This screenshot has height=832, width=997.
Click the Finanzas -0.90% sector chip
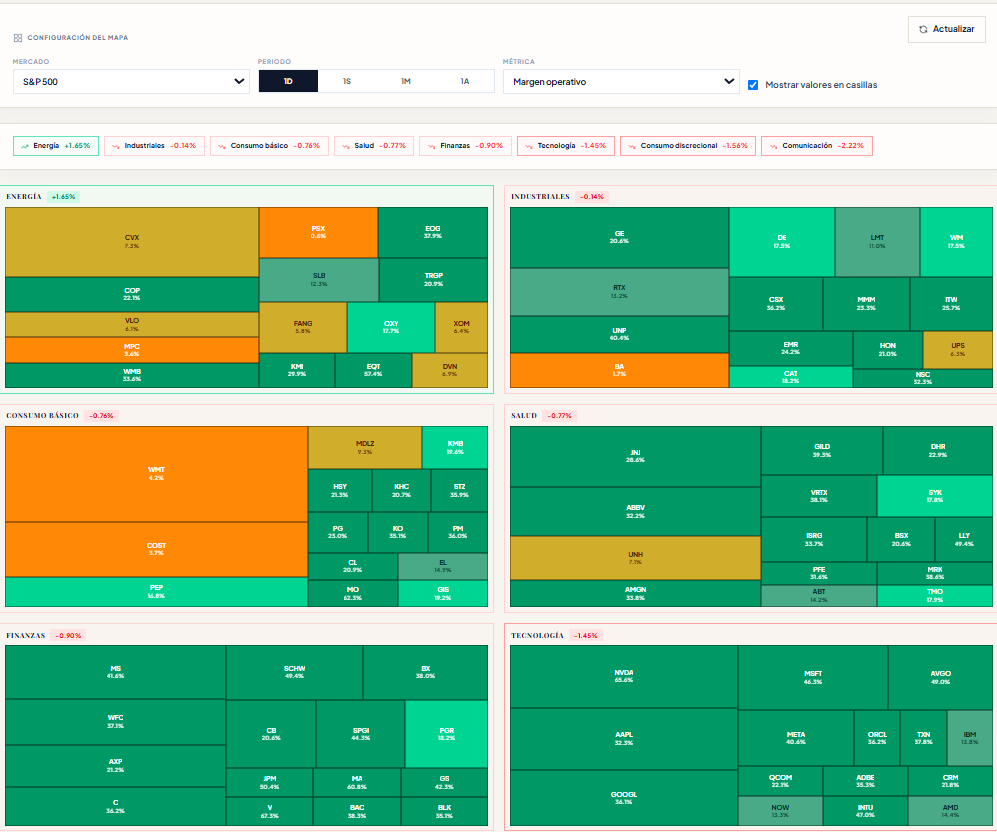pos(465,146)
